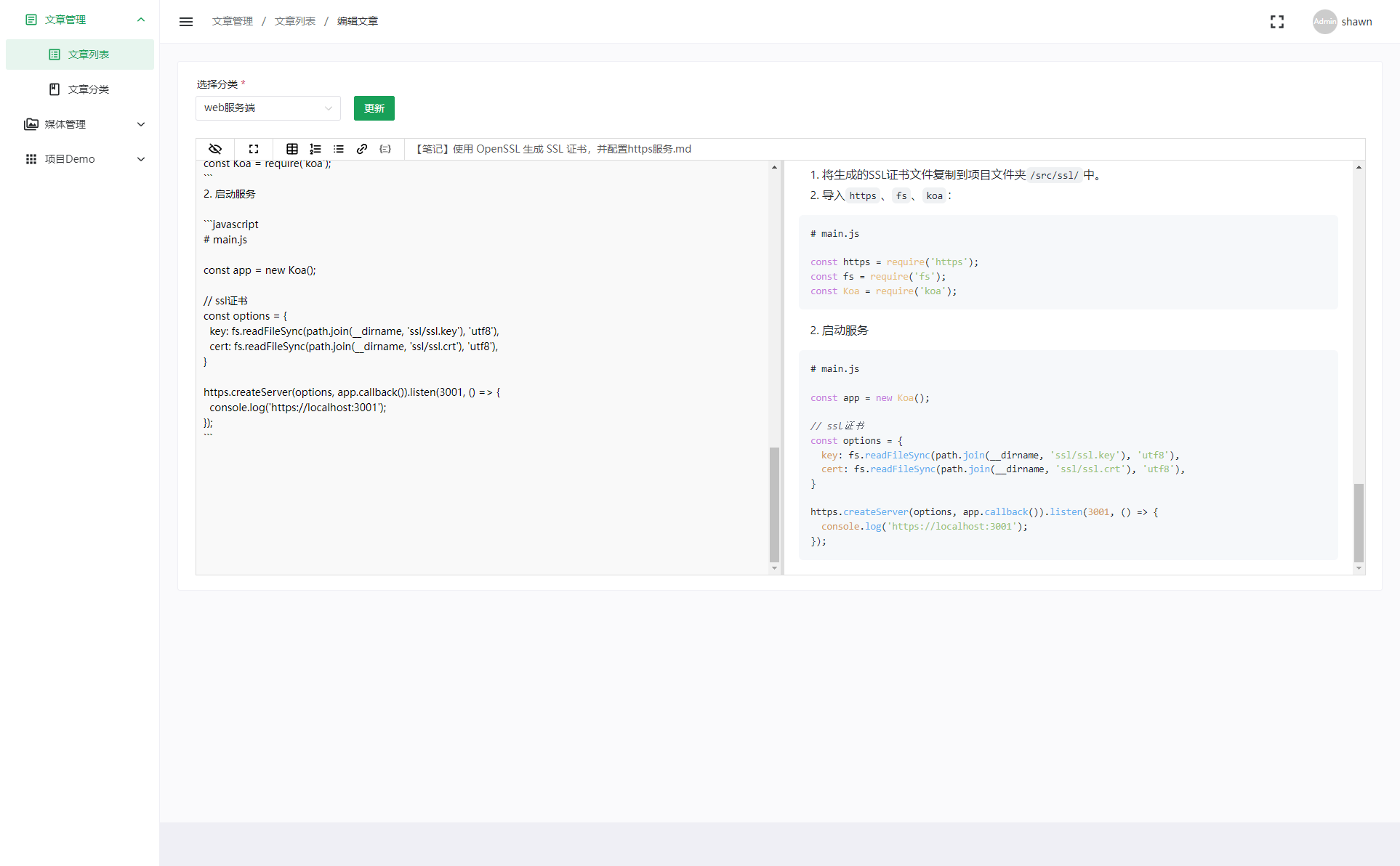This screenshot has height=866, width=1400.
Task: Insert a link with chain icon
Action: click(x=362, y=149)
